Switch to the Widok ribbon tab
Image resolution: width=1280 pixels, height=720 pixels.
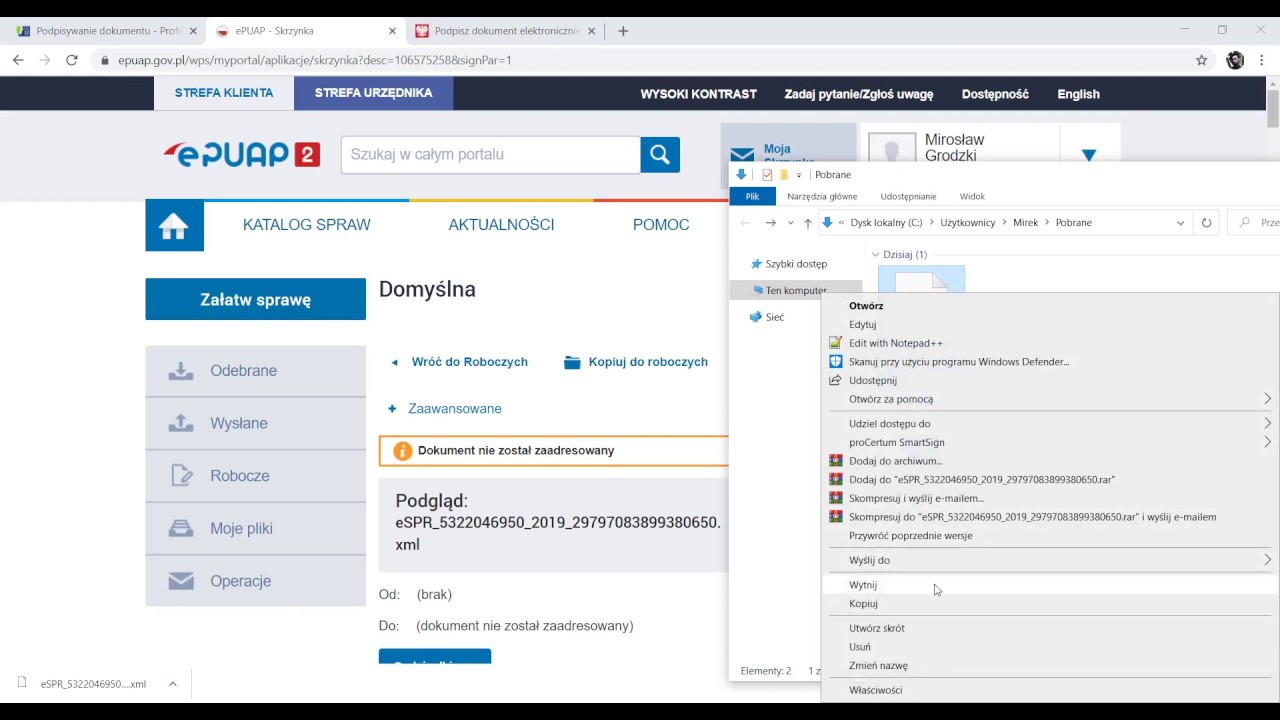pos(972,196)
